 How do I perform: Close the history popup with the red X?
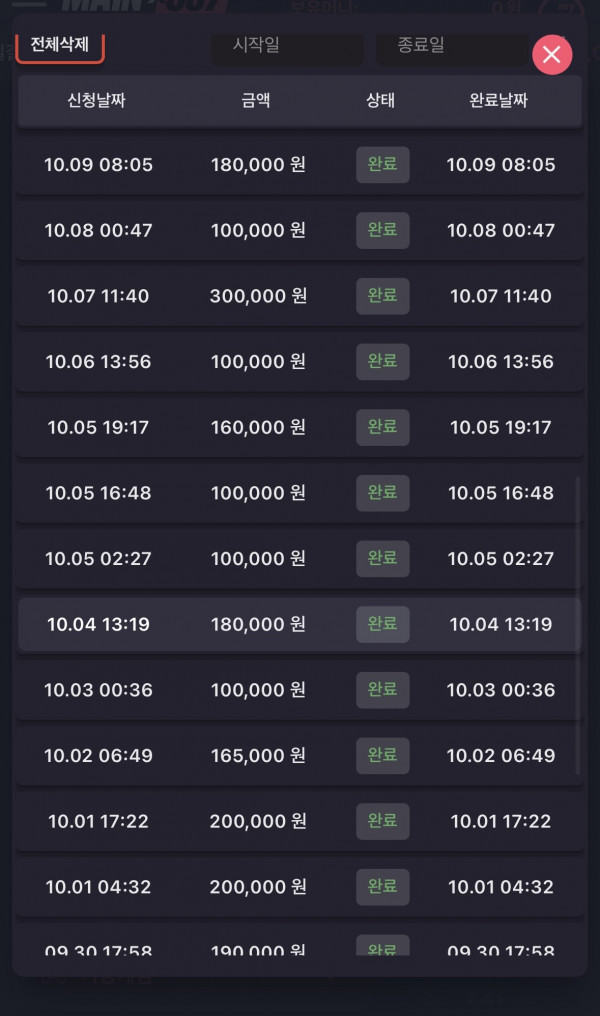[551, 55]
